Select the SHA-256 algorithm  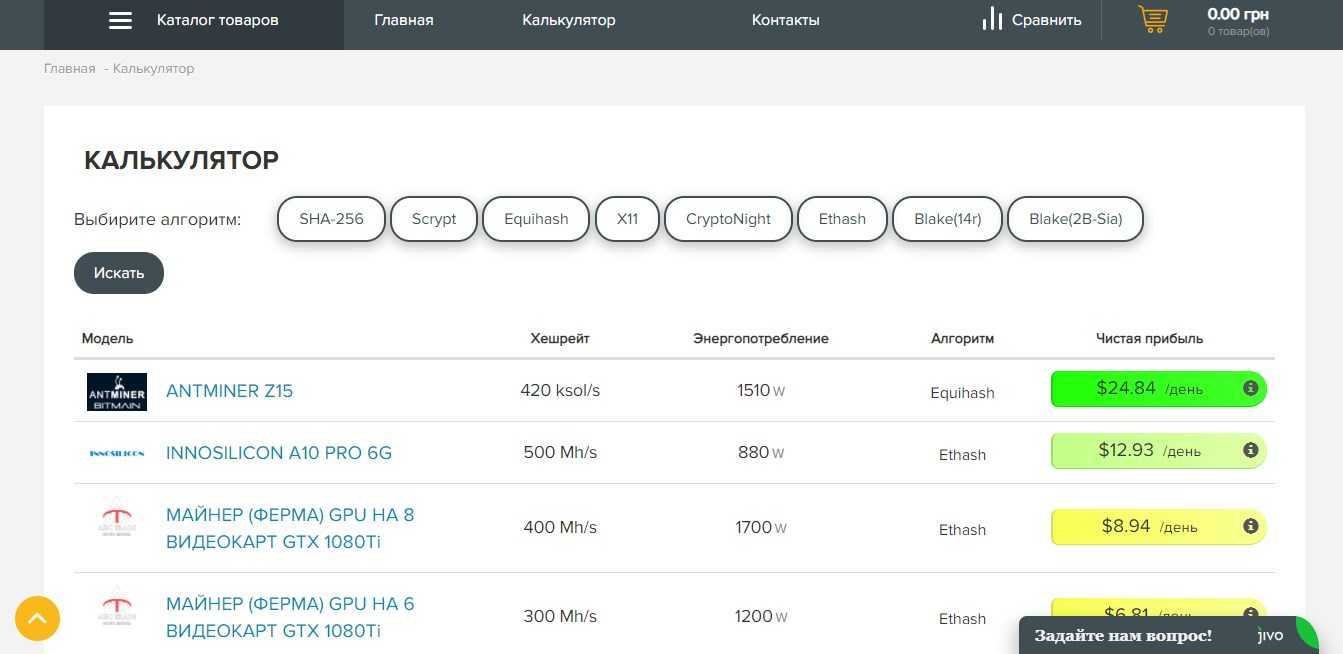pos(331,219)
